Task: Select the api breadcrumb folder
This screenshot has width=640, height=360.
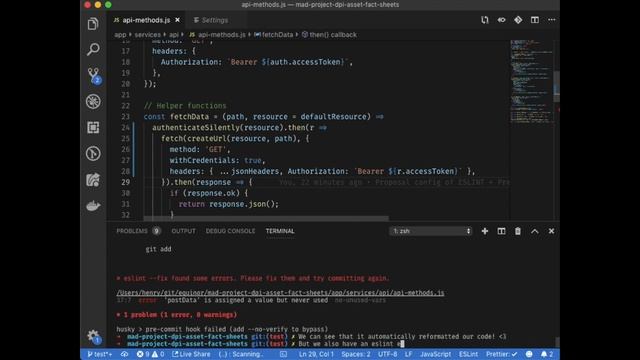Action: 174,35
